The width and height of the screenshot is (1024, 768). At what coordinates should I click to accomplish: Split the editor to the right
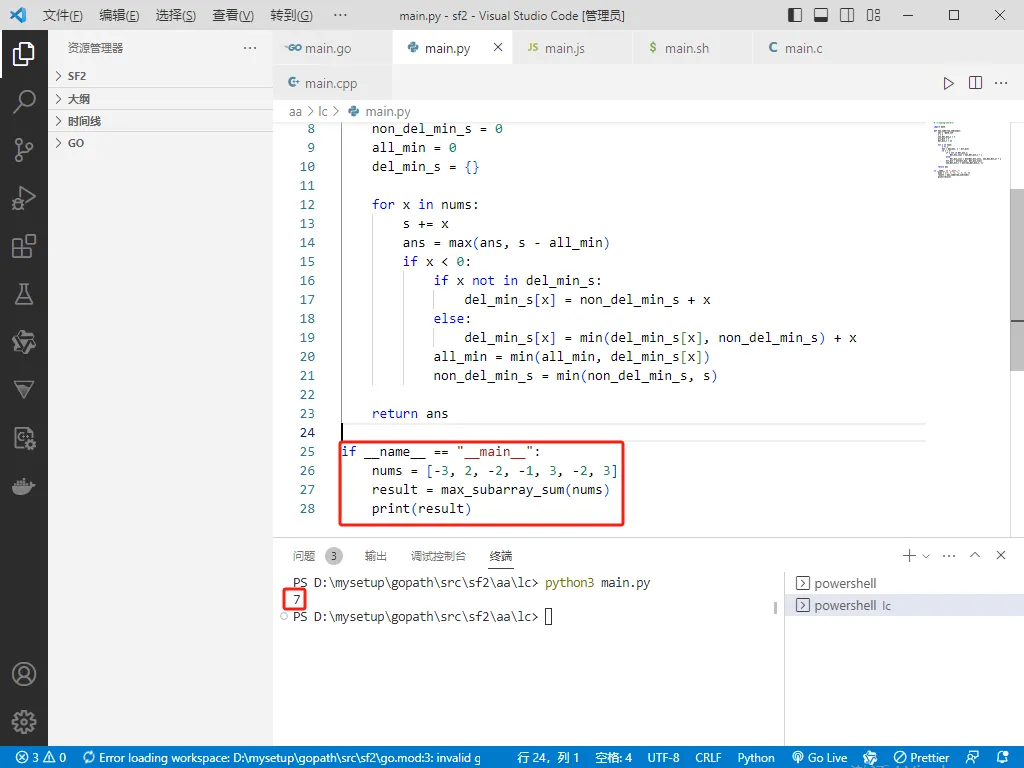[975, 83]
